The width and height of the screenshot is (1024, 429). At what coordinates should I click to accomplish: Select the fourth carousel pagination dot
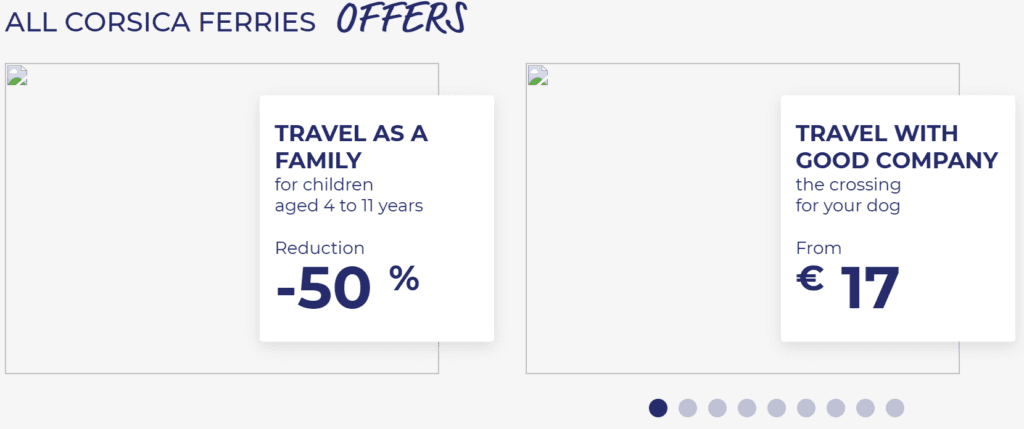pyautogui.click(x=747, y=408)
